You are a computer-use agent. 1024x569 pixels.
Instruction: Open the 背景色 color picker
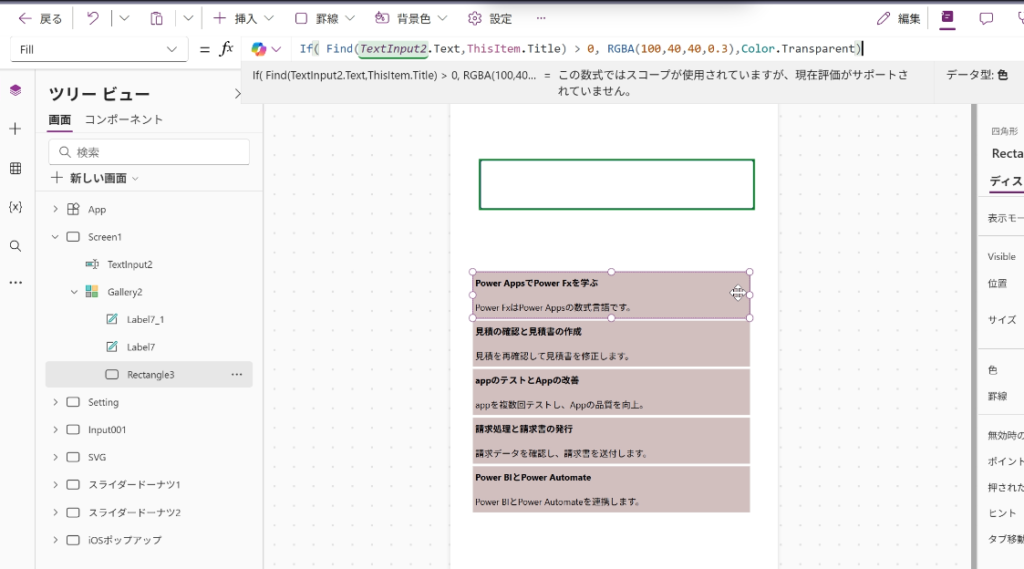(x=410, y=18)
